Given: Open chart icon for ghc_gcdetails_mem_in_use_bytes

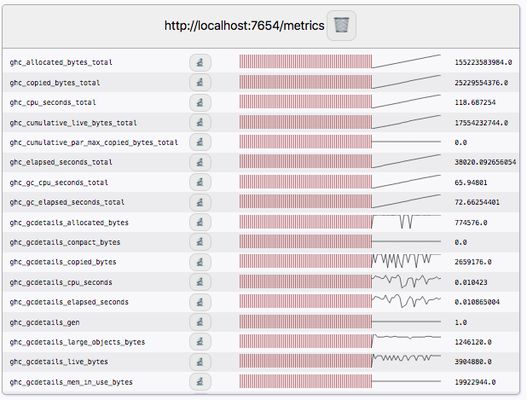Looking at the screenshot, I should (x=200, y=382).
